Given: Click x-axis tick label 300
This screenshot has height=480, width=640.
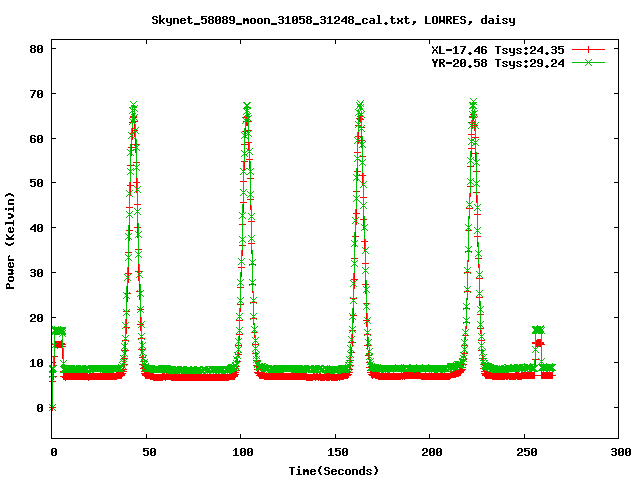Looking at the screenshot, I should pos(621,452).
